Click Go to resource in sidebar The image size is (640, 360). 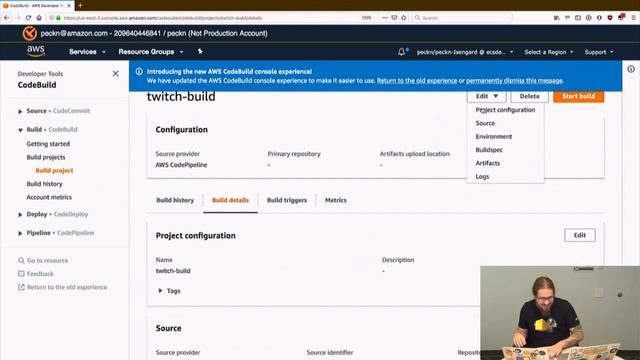47,260
